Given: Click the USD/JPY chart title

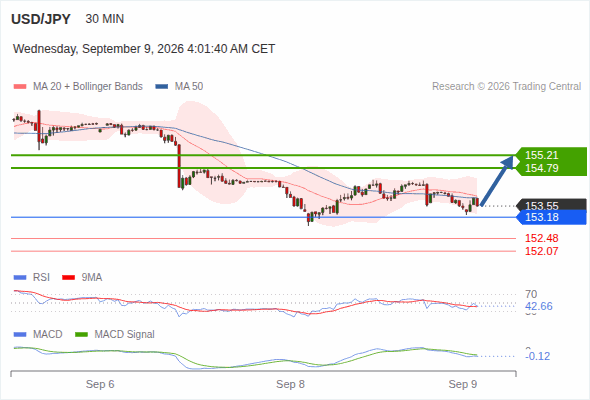Looking at the screenshot, I should 41,19.
